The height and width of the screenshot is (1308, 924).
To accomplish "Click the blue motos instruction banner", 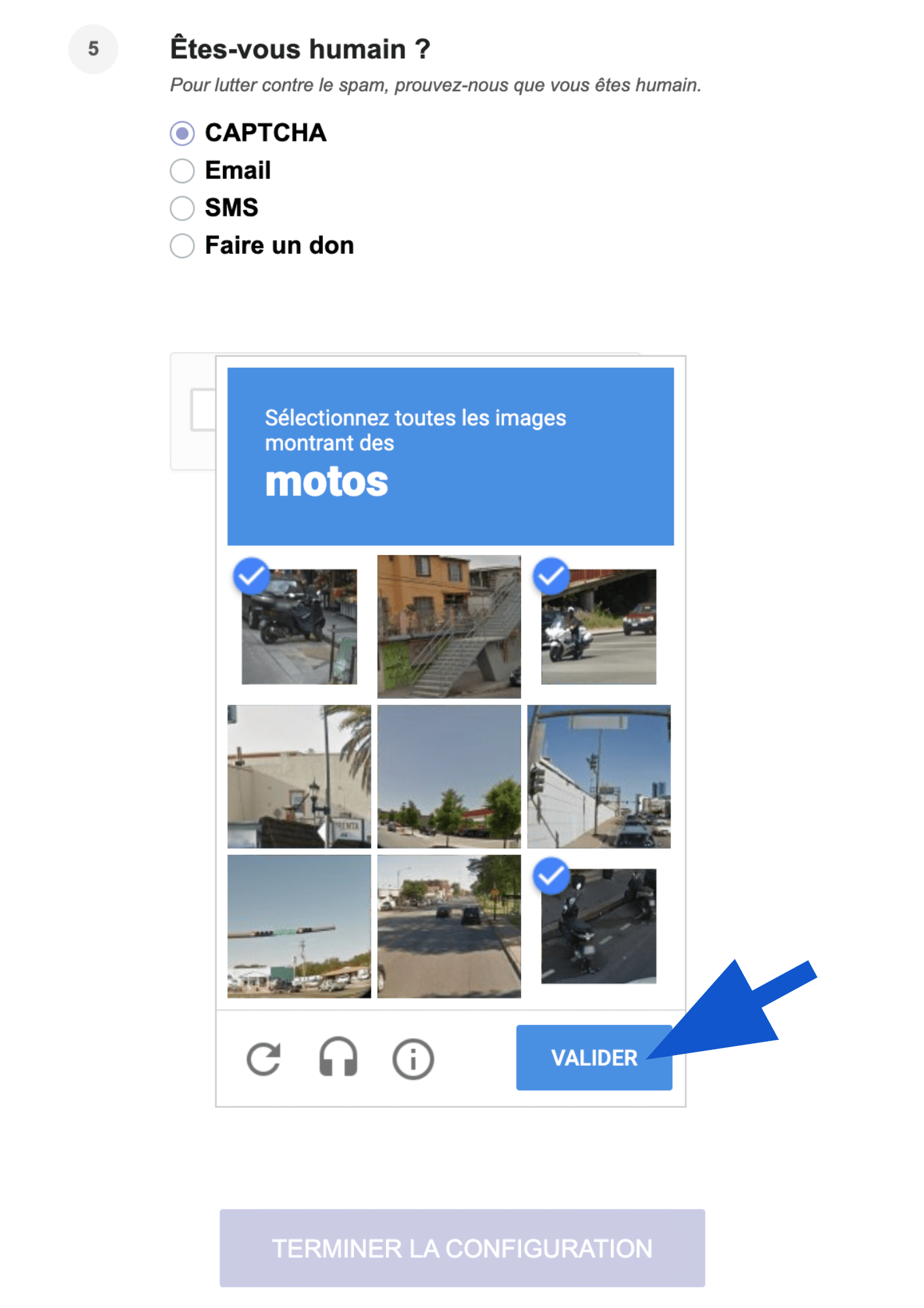I will [451, 456].
